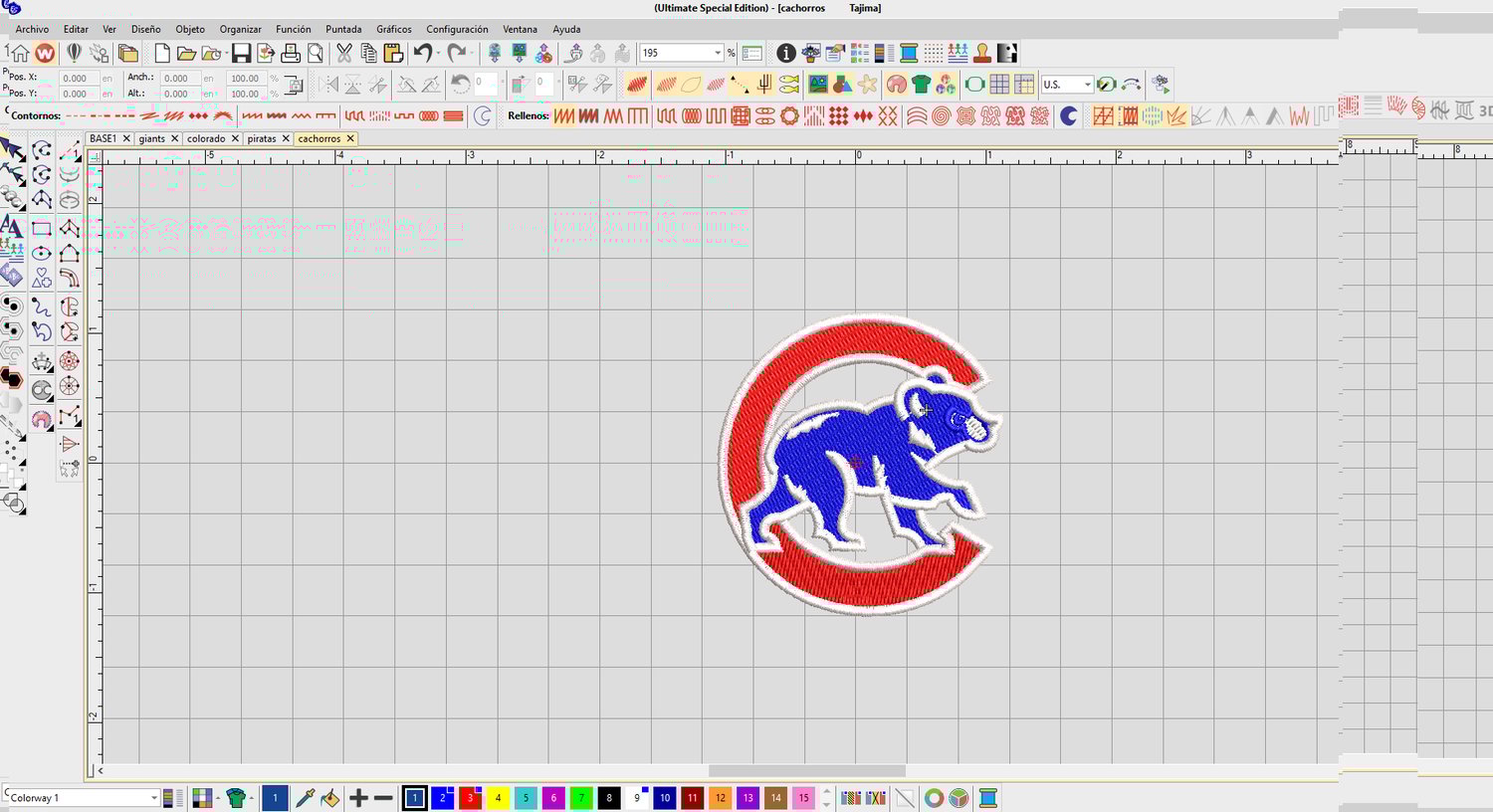Open the zoom percentage dropdown showing 195
The height and width of the screenshot is (812, 1493).
(x=718, y=54)
